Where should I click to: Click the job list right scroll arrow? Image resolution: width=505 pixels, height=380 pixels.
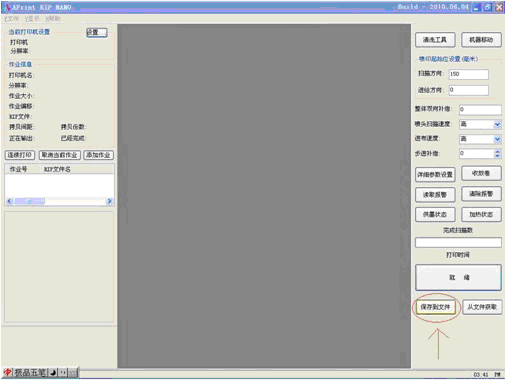point(109,201)
